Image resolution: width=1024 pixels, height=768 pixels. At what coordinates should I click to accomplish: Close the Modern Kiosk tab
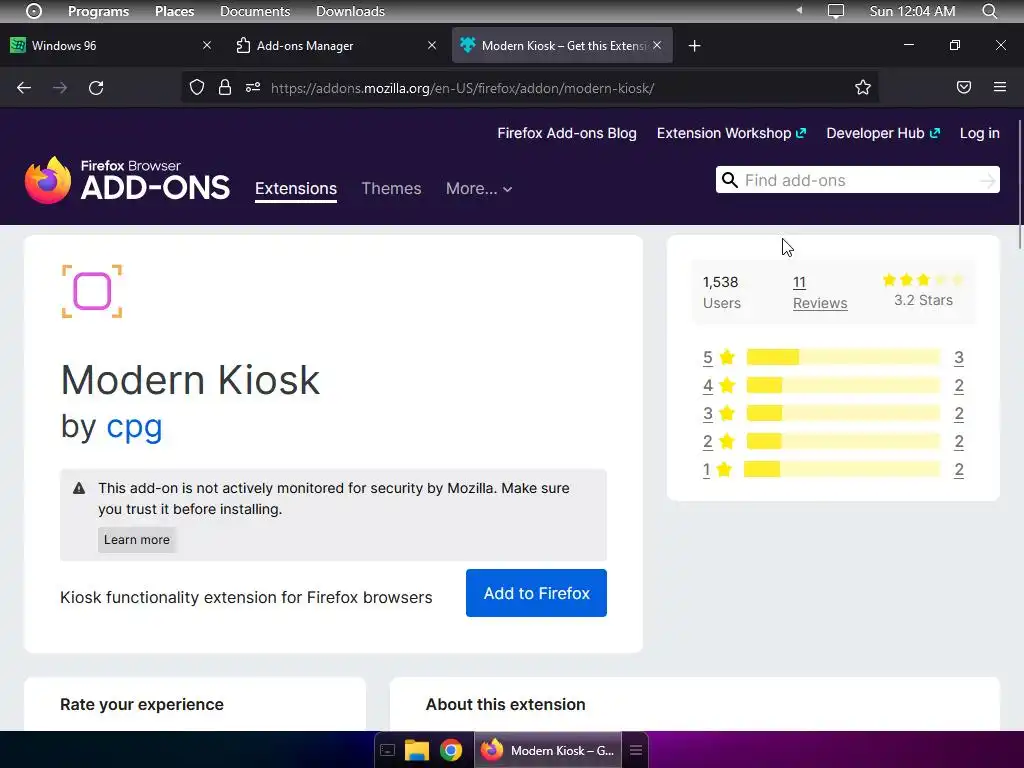(x=657, y=45)
